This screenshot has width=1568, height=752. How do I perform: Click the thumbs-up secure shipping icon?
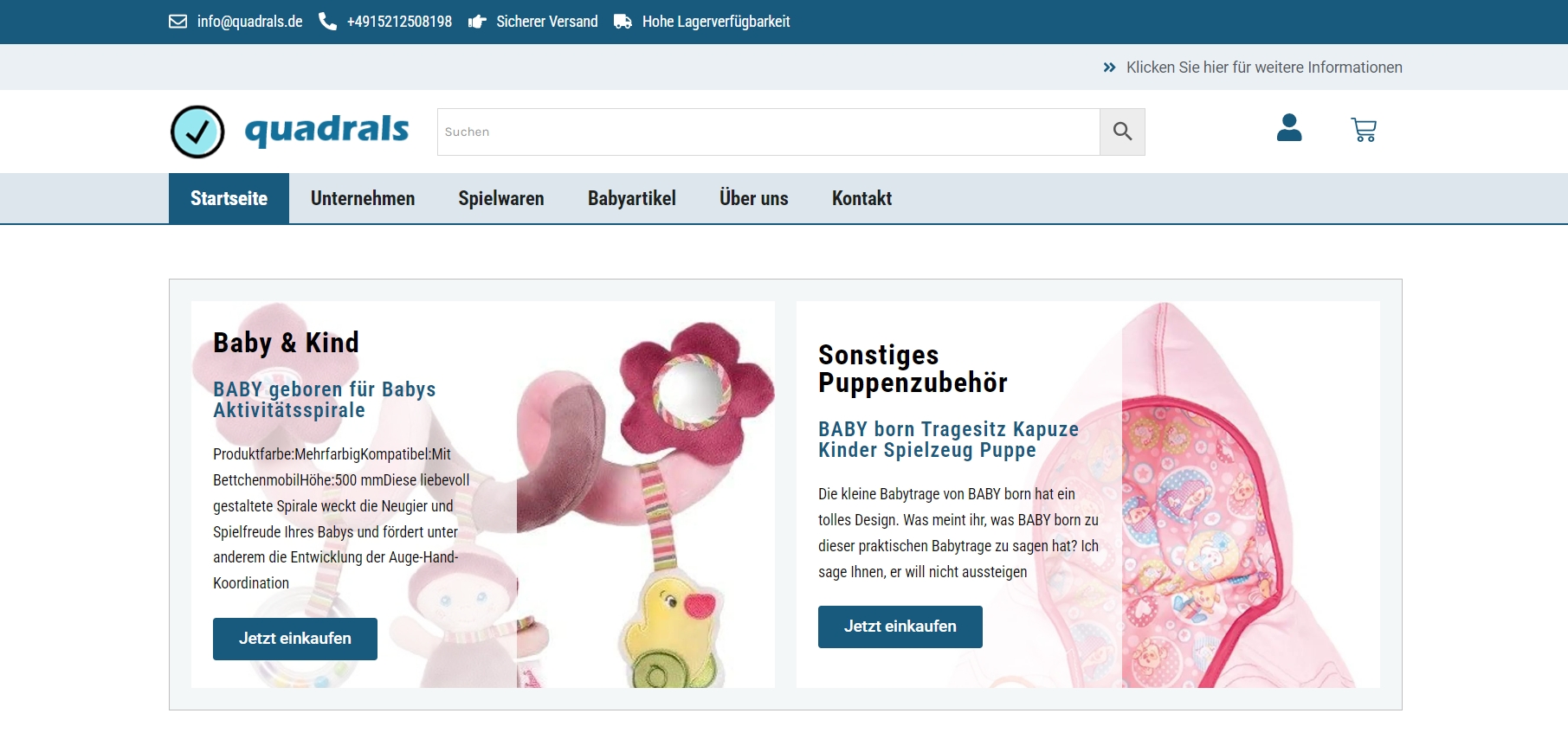point(477,22)
